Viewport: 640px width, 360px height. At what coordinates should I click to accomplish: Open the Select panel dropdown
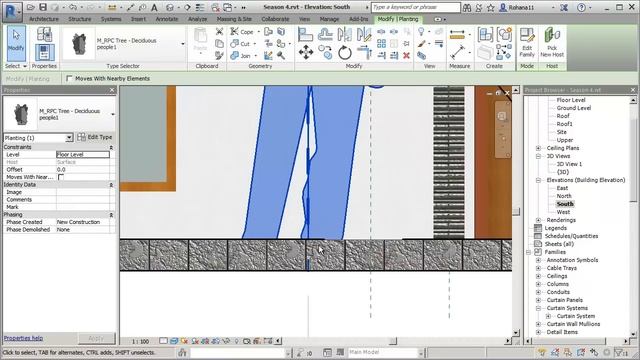[16, 66]
